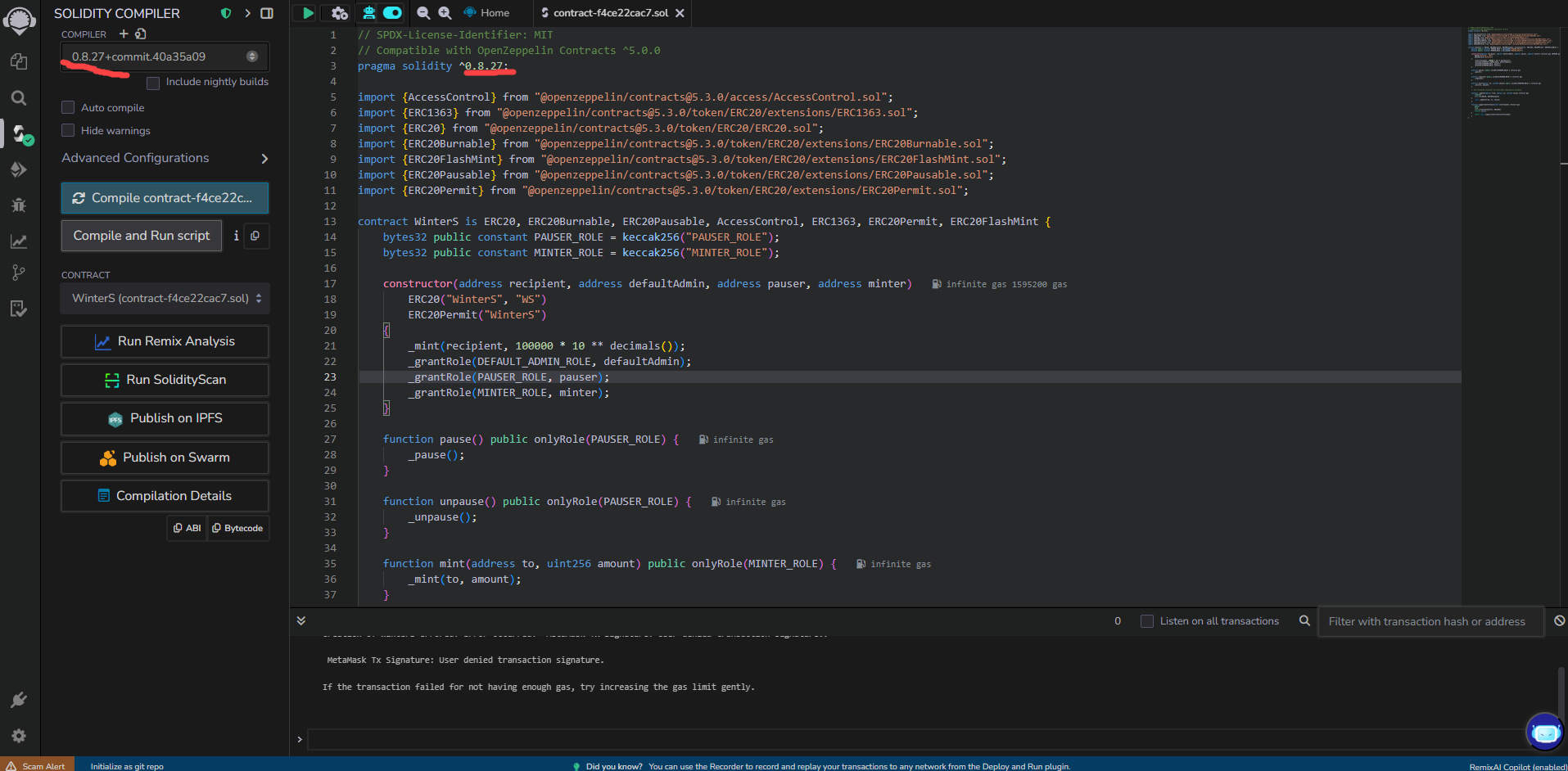Click Compile and Run script button
The image size is (1568, 771).
pyautogui.click(x=142, y=236)
